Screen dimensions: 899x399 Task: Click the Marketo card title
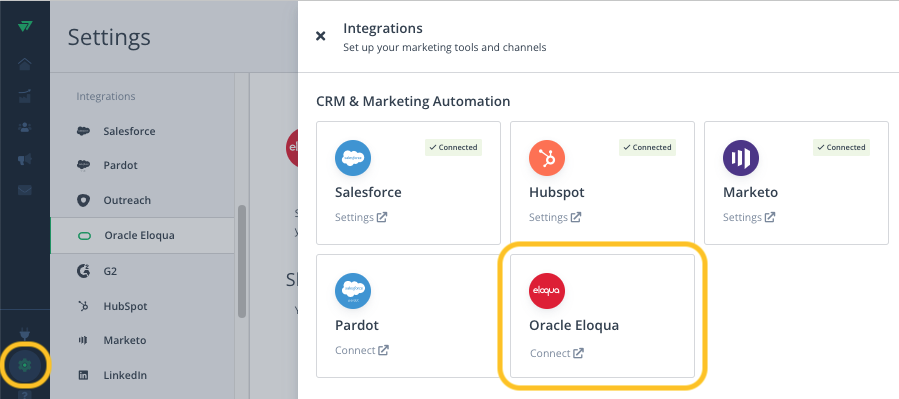click(x=751, y=192)
